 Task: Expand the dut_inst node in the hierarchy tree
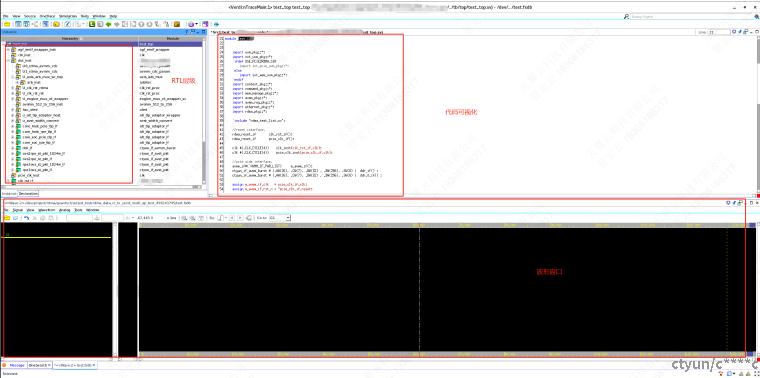click(x=8, y=61)
